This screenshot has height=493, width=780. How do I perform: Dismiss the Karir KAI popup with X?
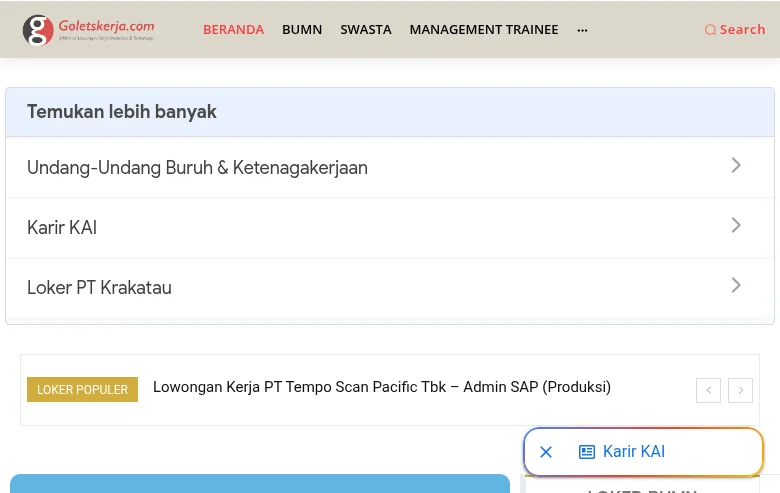[546, 452]
